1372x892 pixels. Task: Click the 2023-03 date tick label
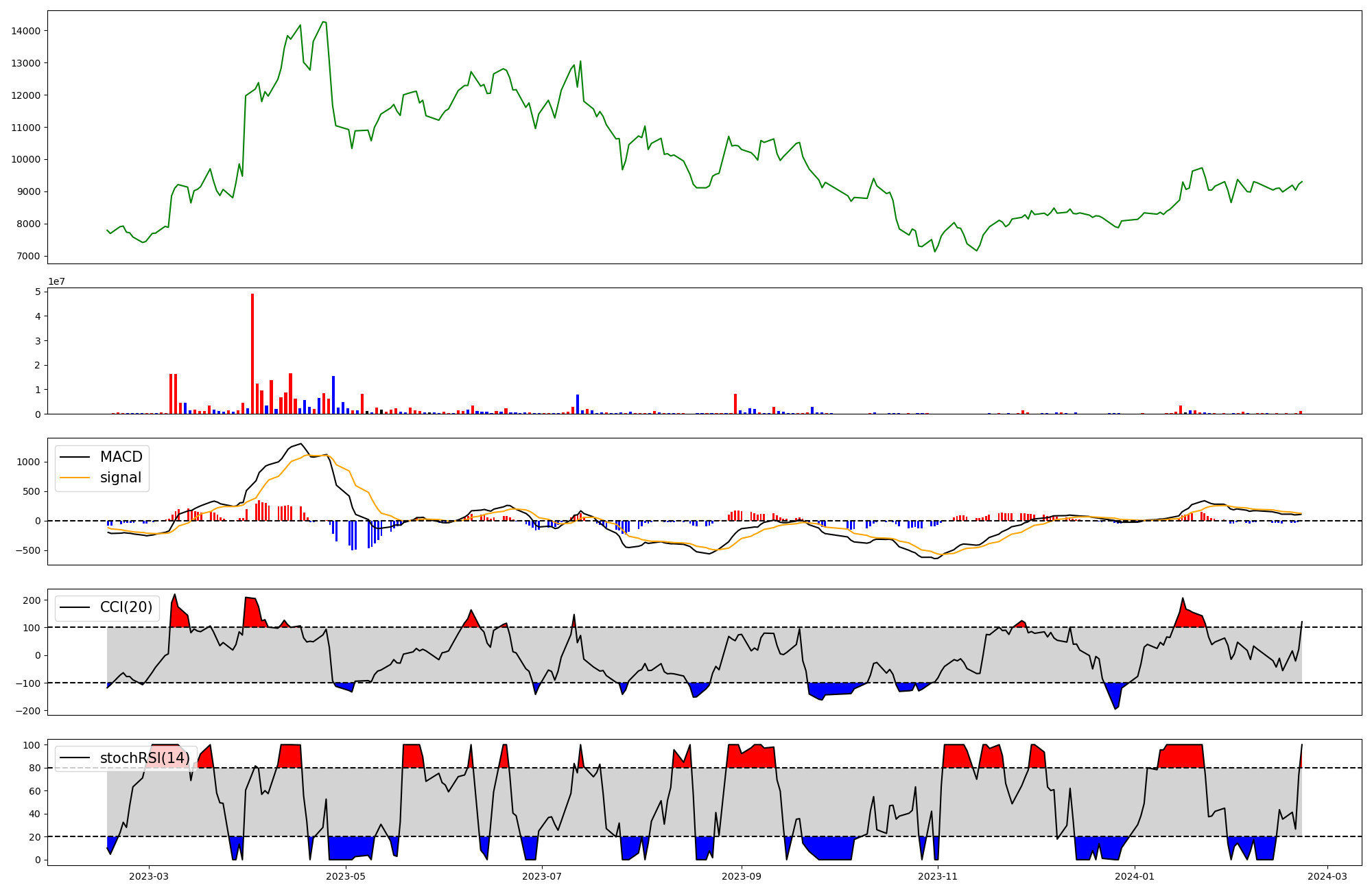tap(149, 876)
